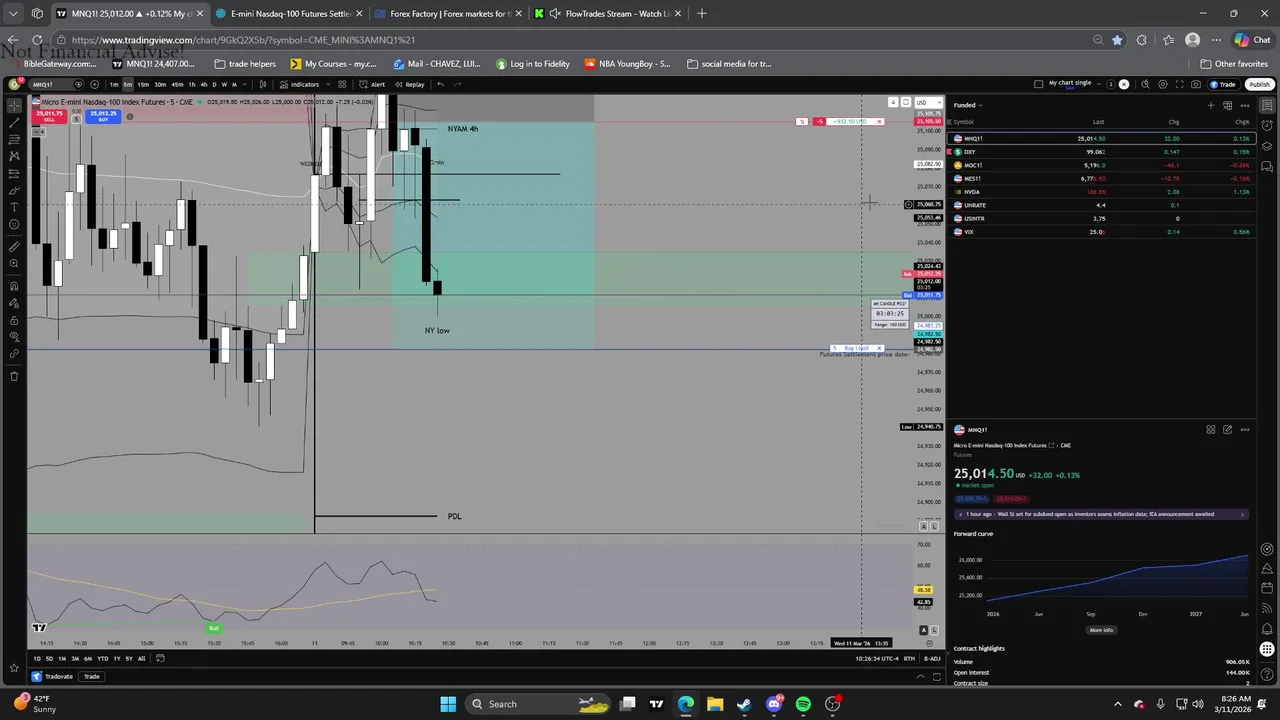Start bar Replay mode
Image resolution: width=1280 pixels, height=720 pixels.
[409, 84]
